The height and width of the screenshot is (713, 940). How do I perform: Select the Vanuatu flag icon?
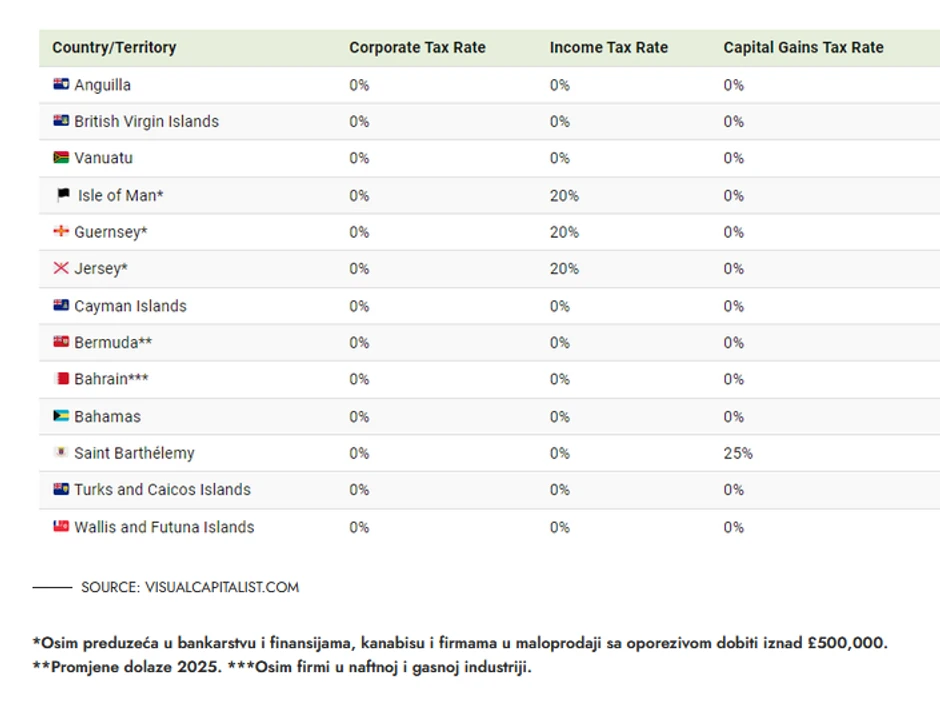pyautogui.click(x=61, y=158)
